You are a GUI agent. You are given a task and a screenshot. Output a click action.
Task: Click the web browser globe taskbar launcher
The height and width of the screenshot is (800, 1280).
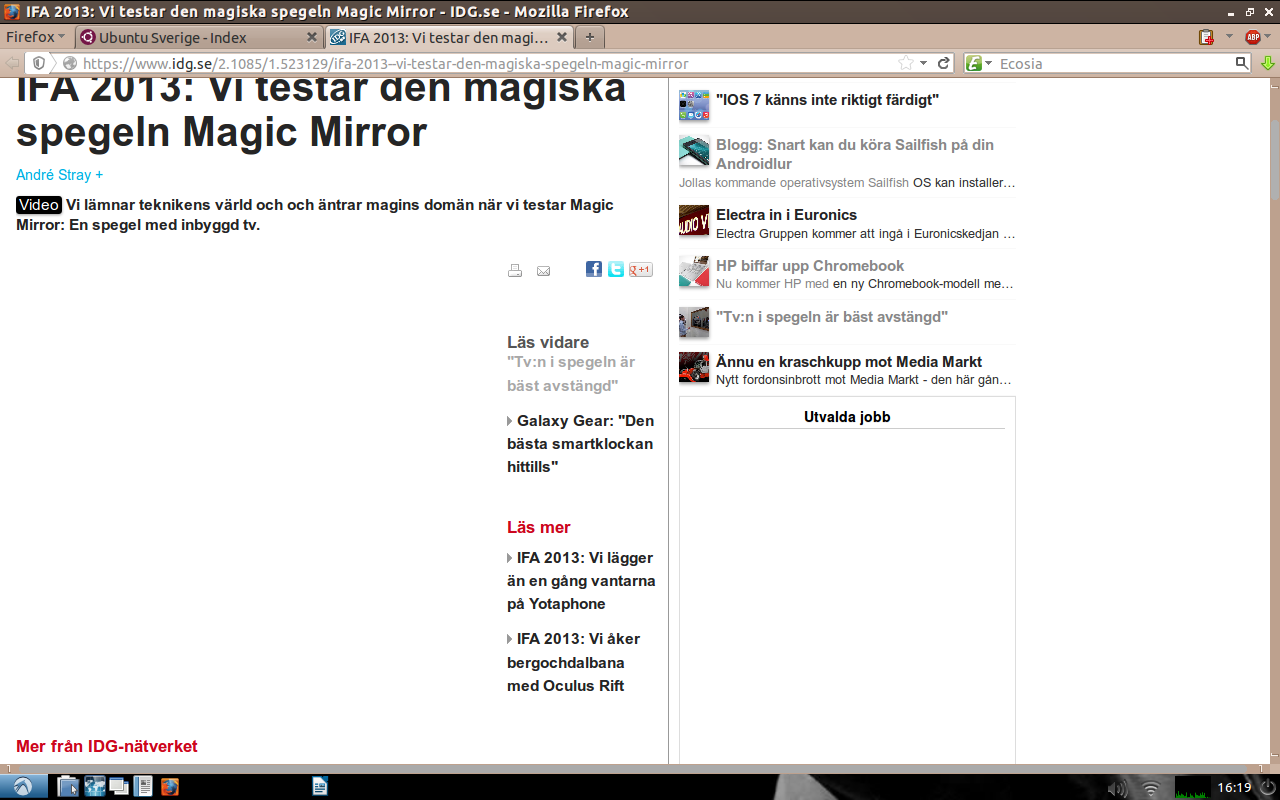(x=94, y=787)
